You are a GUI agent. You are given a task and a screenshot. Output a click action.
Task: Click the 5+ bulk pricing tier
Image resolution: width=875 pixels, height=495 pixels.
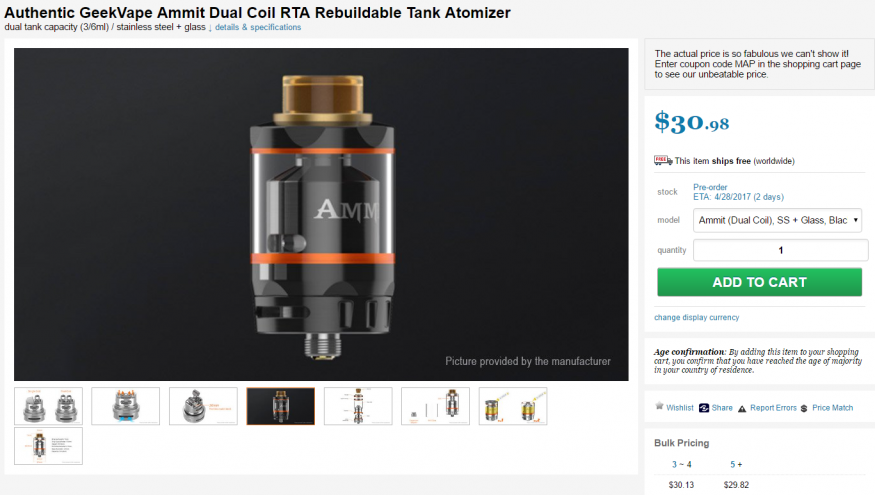[736, 464]
